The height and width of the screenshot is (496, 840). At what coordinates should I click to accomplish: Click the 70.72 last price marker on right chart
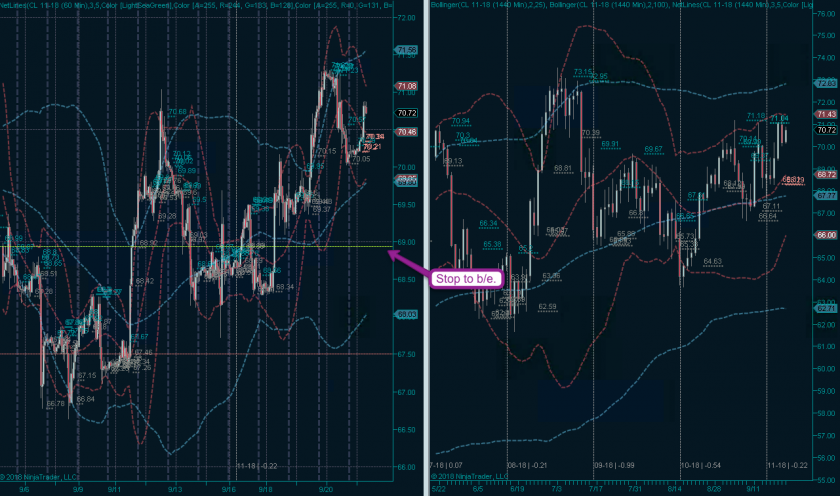pos(826,130)
